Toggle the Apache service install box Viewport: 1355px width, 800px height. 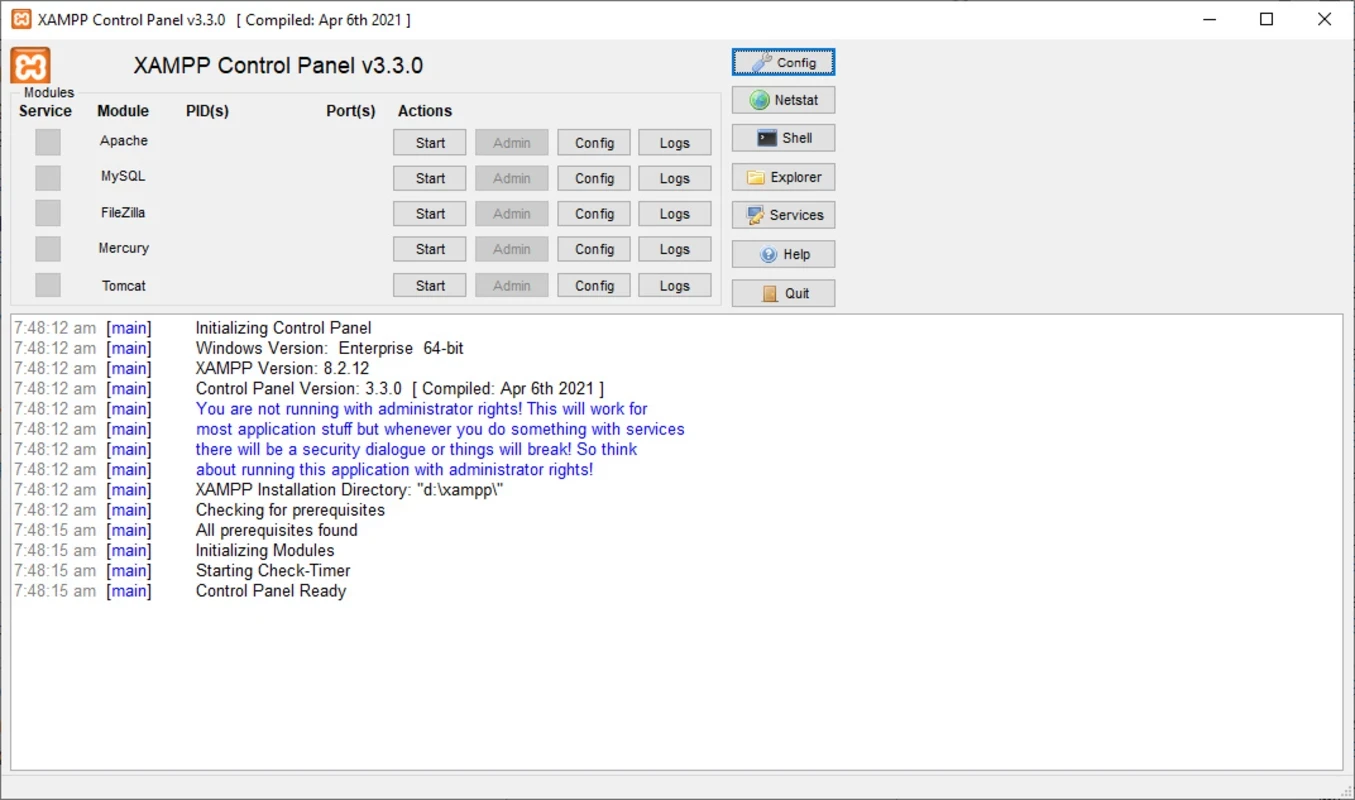click(48, 142)
